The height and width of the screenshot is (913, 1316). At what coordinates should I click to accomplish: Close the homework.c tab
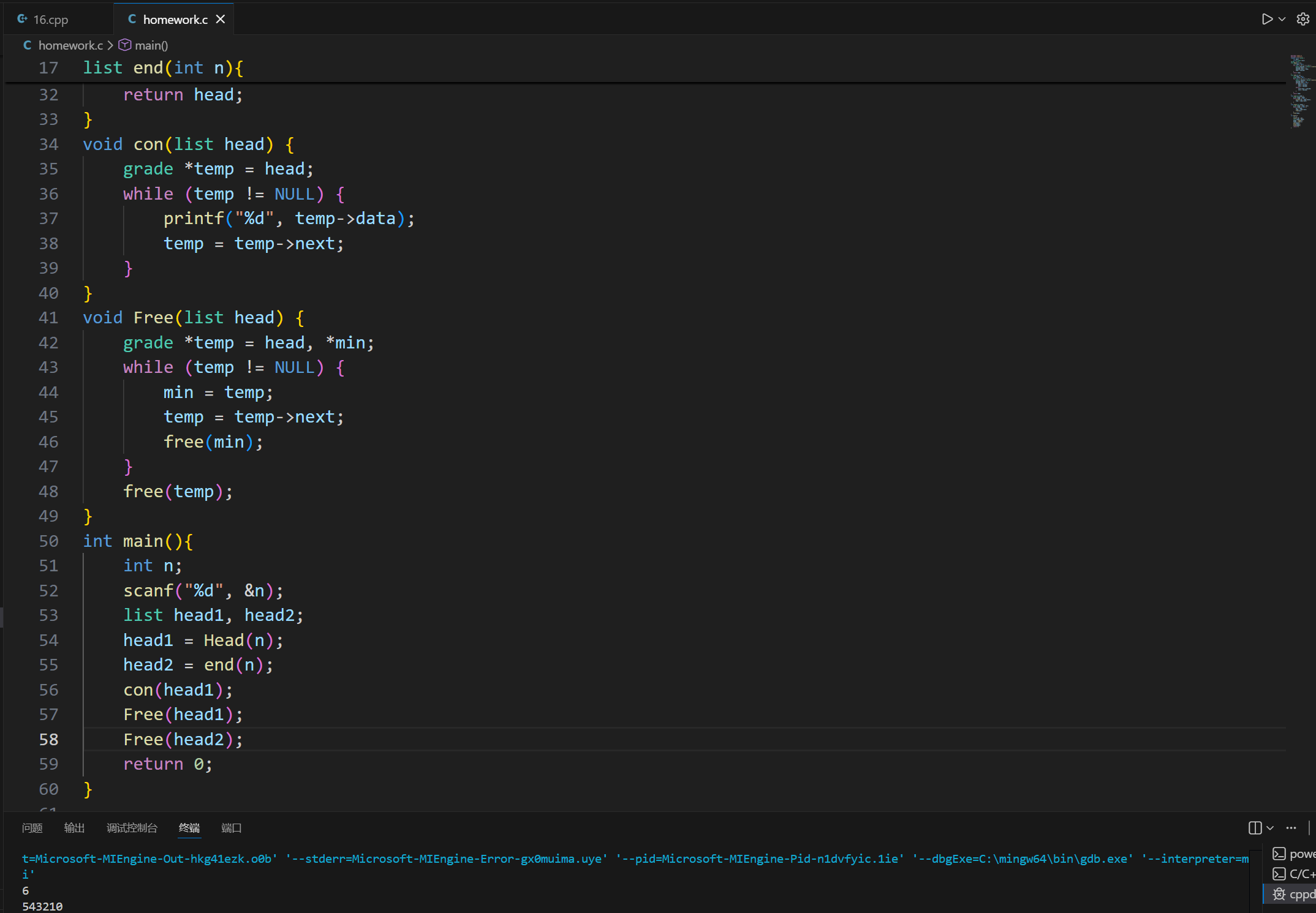[x=221, y=19]
